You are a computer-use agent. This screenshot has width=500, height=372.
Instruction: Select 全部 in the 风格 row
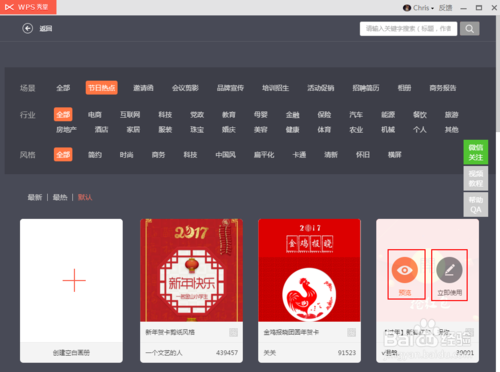(63, 155)
